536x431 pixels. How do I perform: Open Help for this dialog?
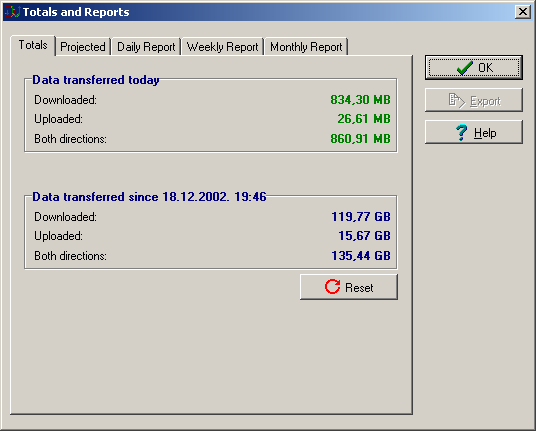474,132
